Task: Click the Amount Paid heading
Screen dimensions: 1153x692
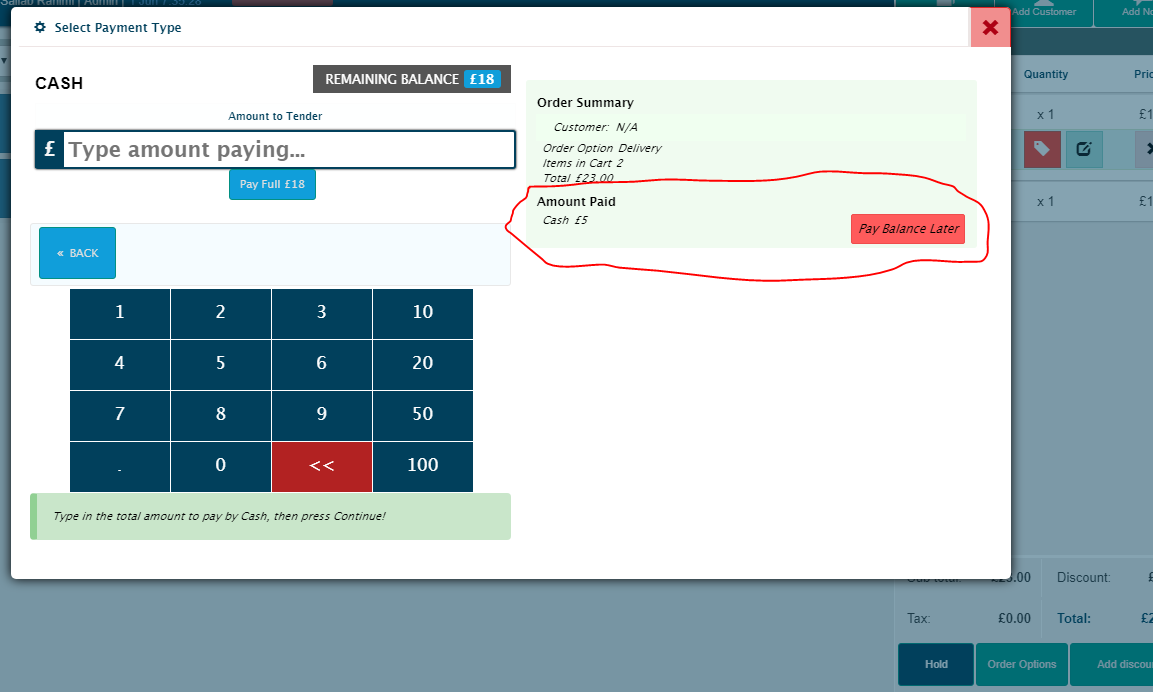Action: (x=576, y=201)
